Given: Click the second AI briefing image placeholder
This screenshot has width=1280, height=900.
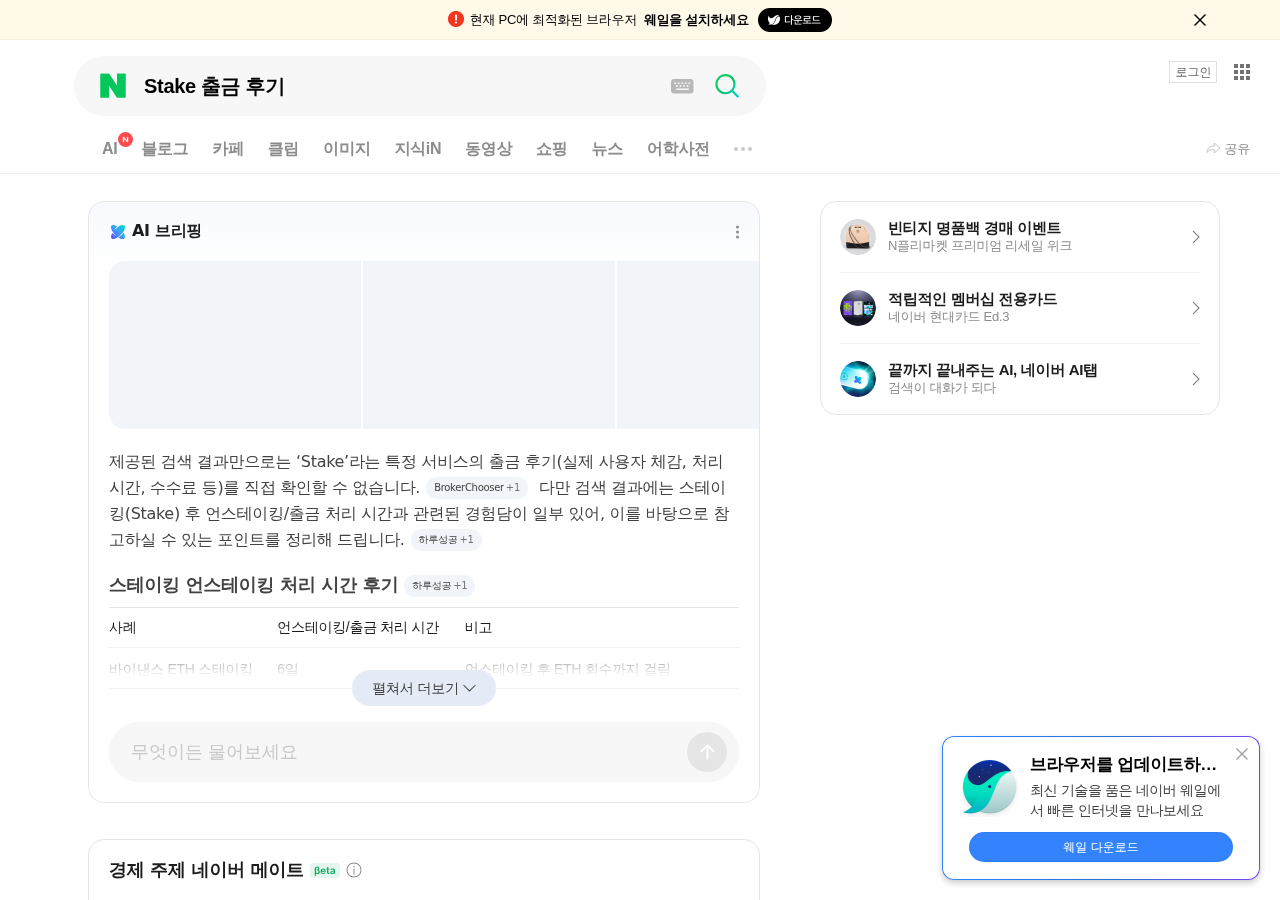Looking at the screenshot, I should (489, 345).
